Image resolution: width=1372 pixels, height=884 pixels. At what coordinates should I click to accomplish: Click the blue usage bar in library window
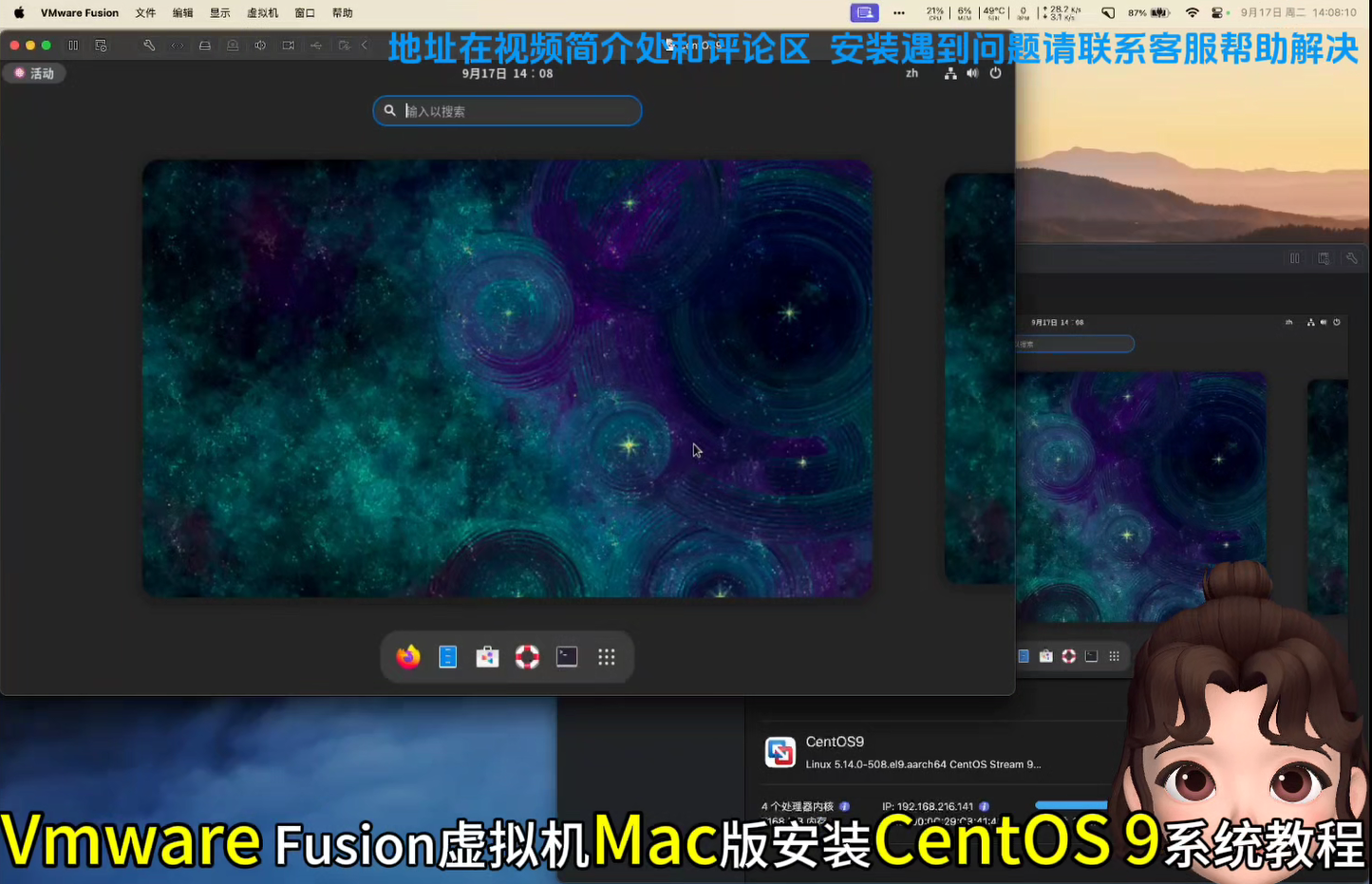pyautogui.click(x=1071, y=805)
